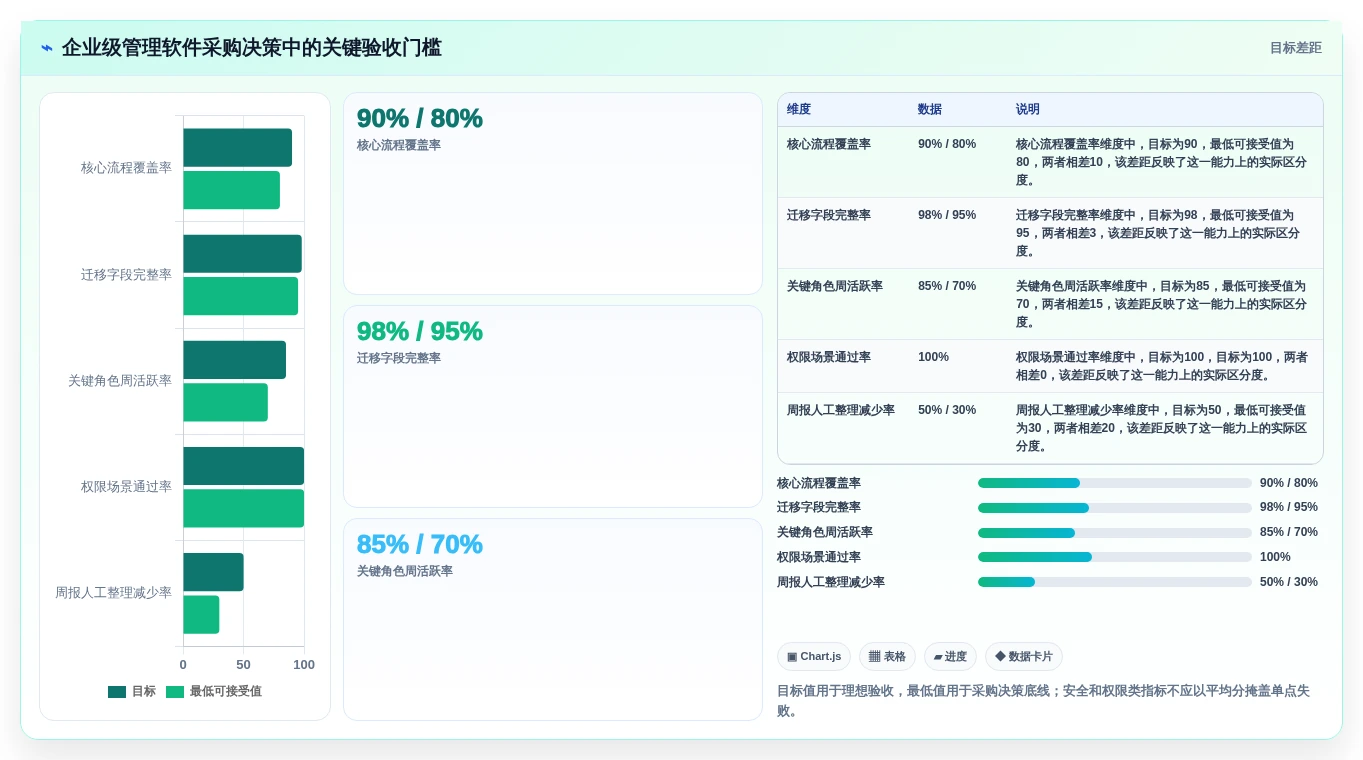Click the 迁移字段完整率 progress bar
This screenshot has width=1363, height=760.
(1115, 508)
